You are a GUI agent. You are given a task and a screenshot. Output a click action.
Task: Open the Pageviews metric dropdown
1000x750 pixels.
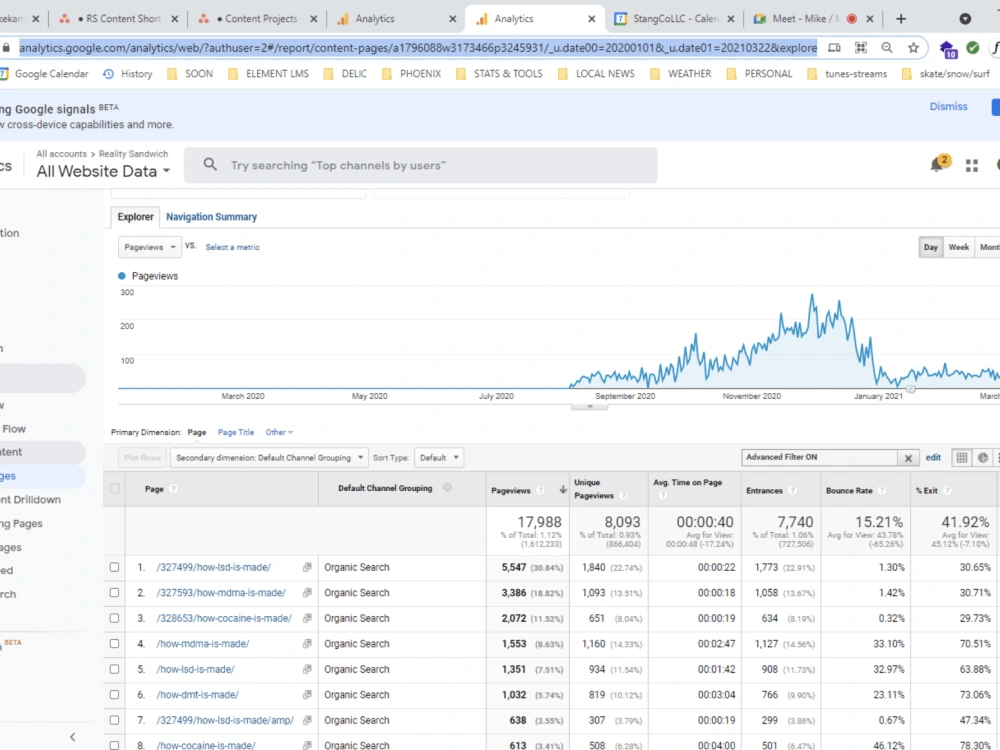(150, 247)
